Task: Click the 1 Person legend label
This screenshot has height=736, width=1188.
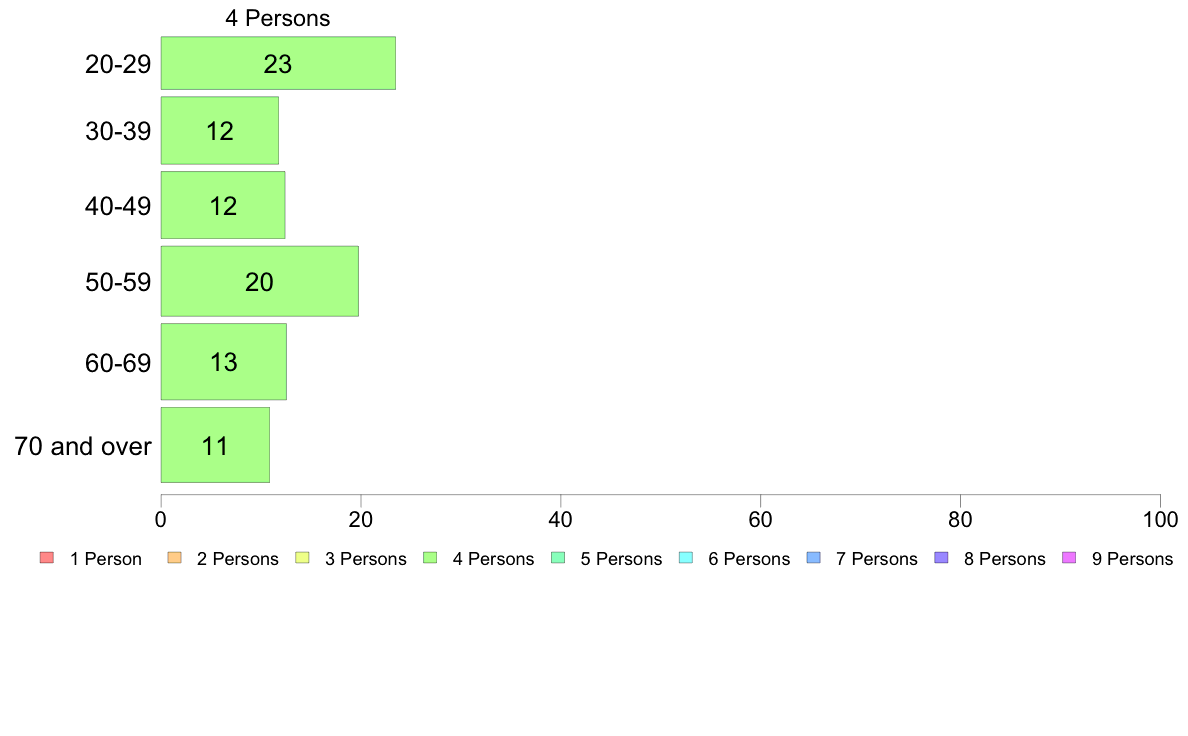Action: [x=105, y=559]
